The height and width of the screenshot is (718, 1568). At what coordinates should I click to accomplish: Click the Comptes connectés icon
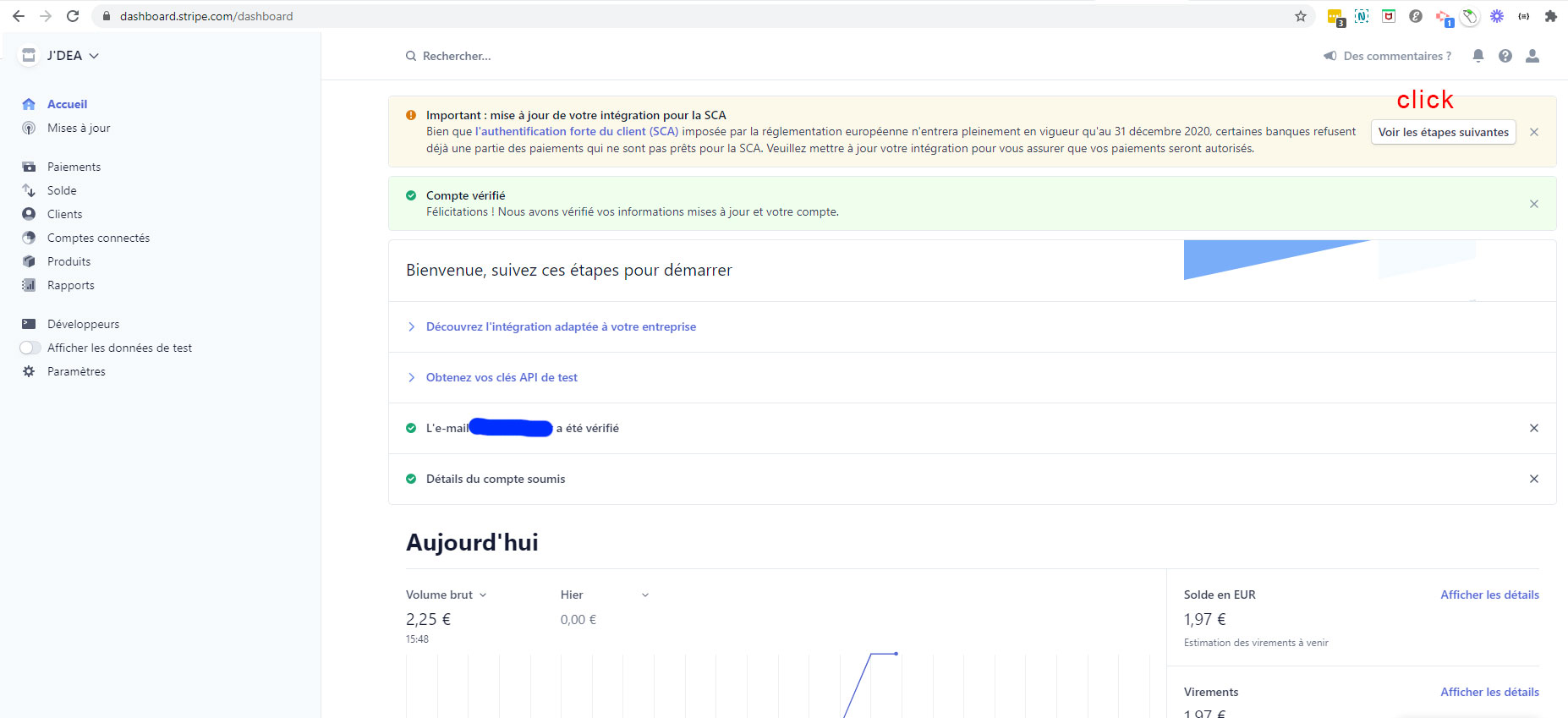click(29, 238)
